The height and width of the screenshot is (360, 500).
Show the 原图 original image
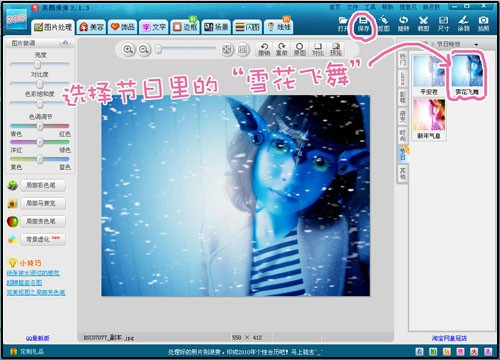299,49
